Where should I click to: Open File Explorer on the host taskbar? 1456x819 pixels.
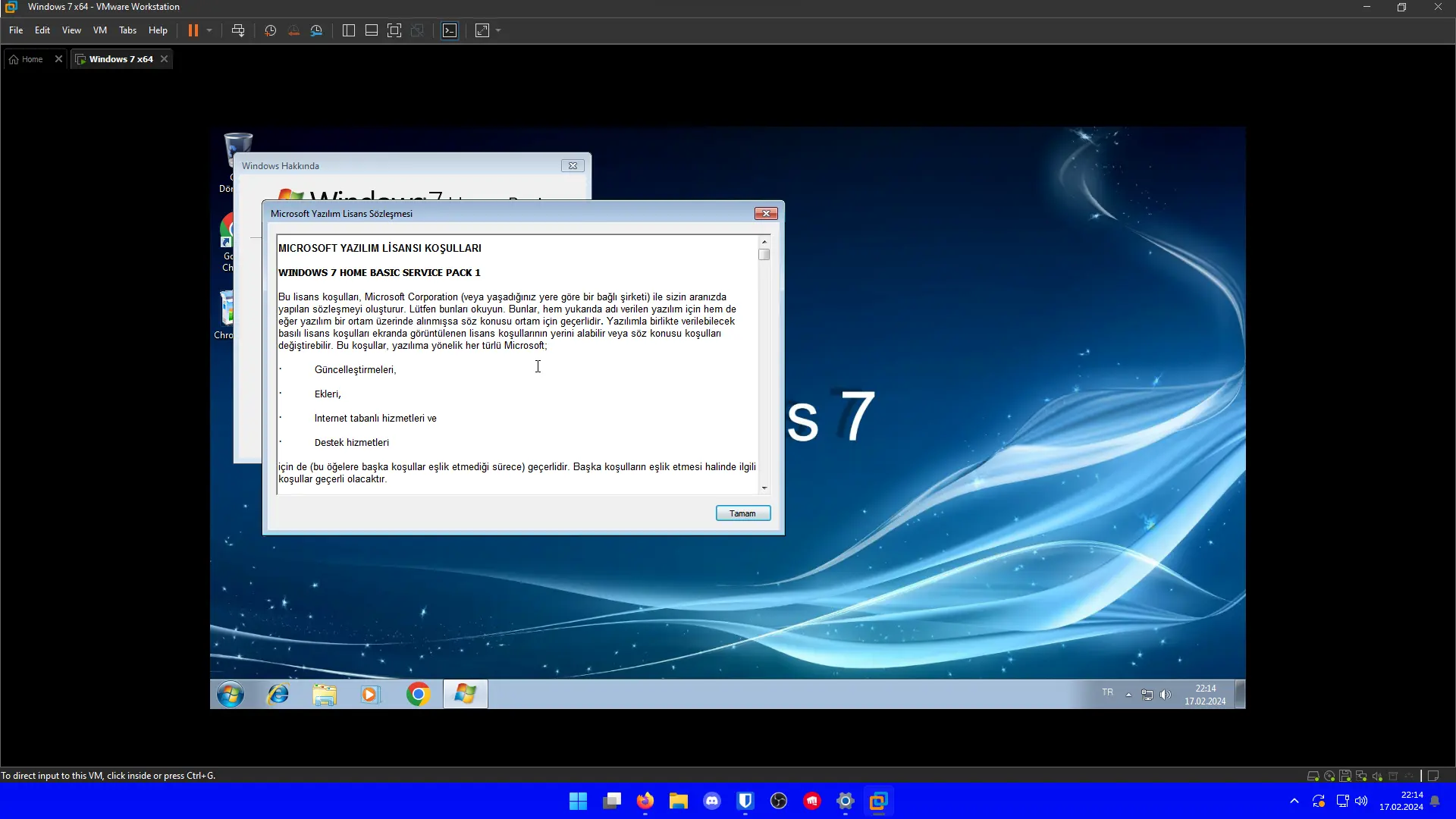(679, 801)
